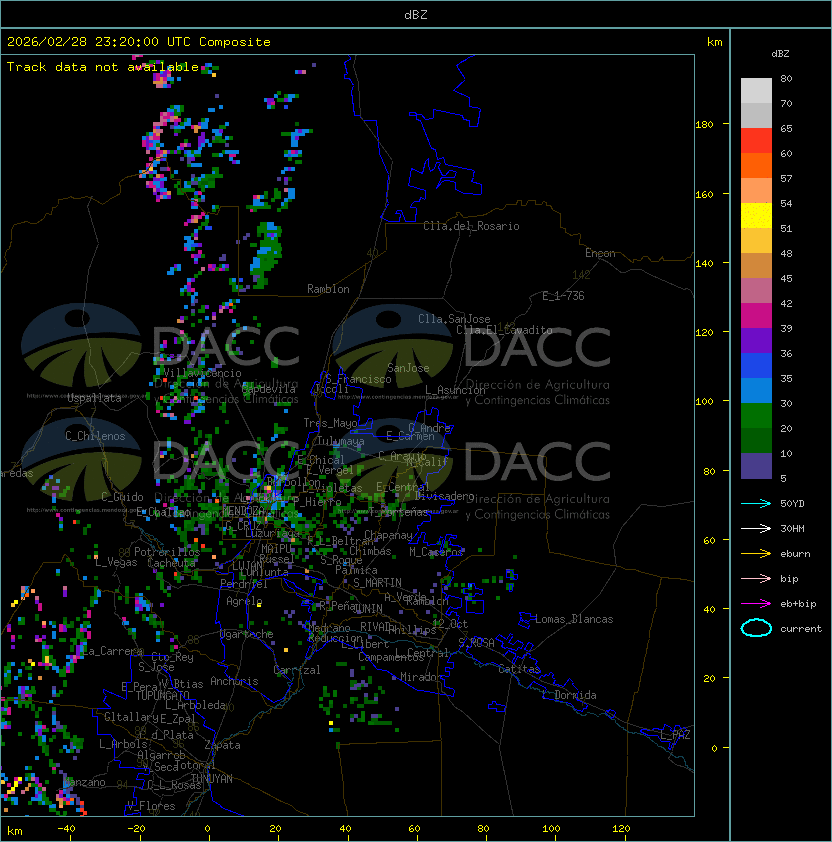Image resolution: width=832 pixels, height=842 pixels.
Task: Pick the magenta swatch between 42 and 39
Action: (x=756, y=315)
